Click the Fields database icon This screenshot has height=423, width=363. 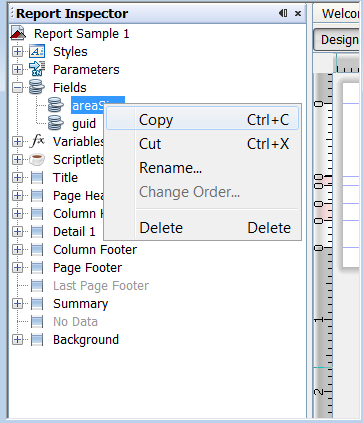click(37, 87)
